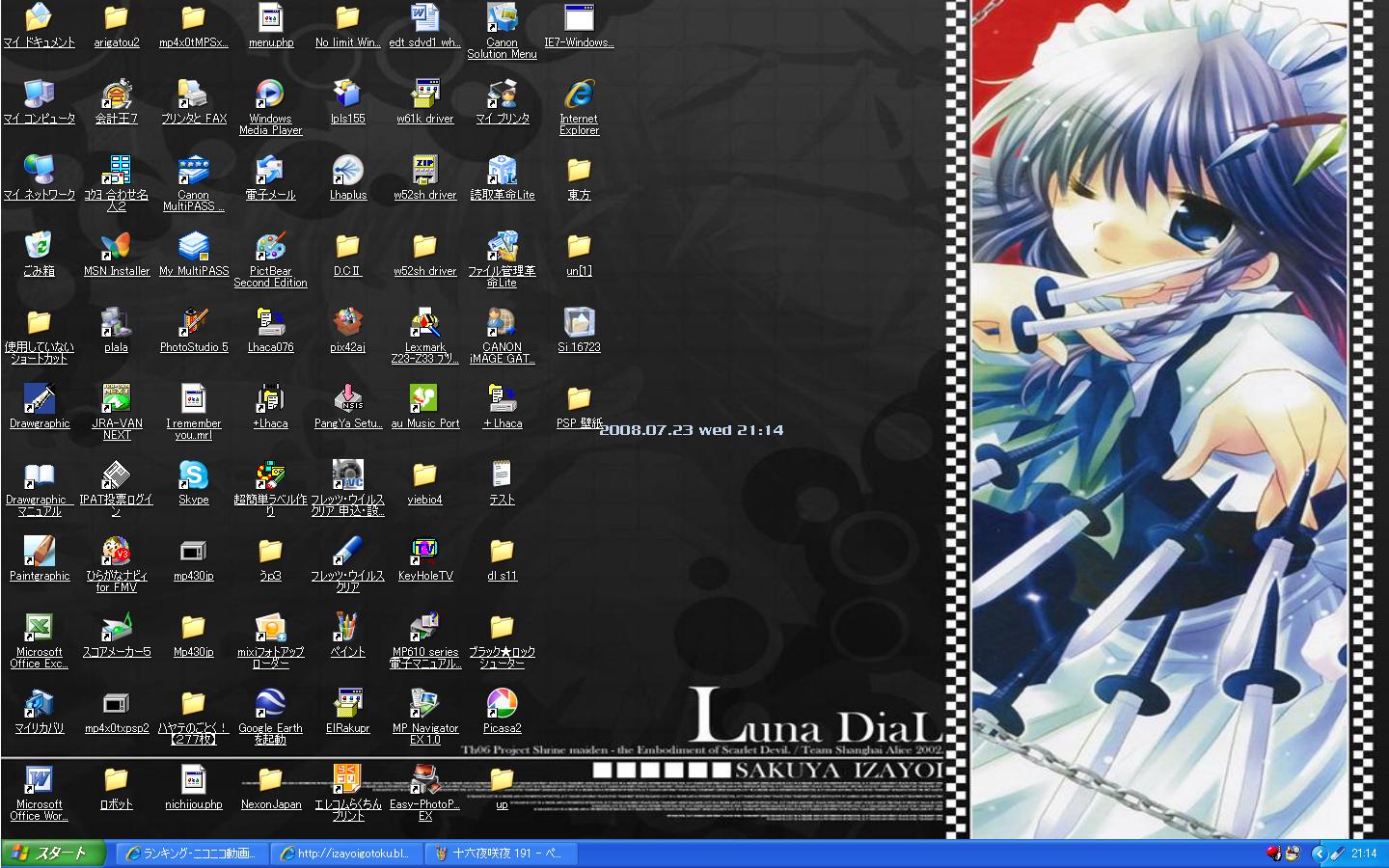Select the 読取革命Lite icon
This screenshot has height=868, width=1389.
tap(502, 170)
